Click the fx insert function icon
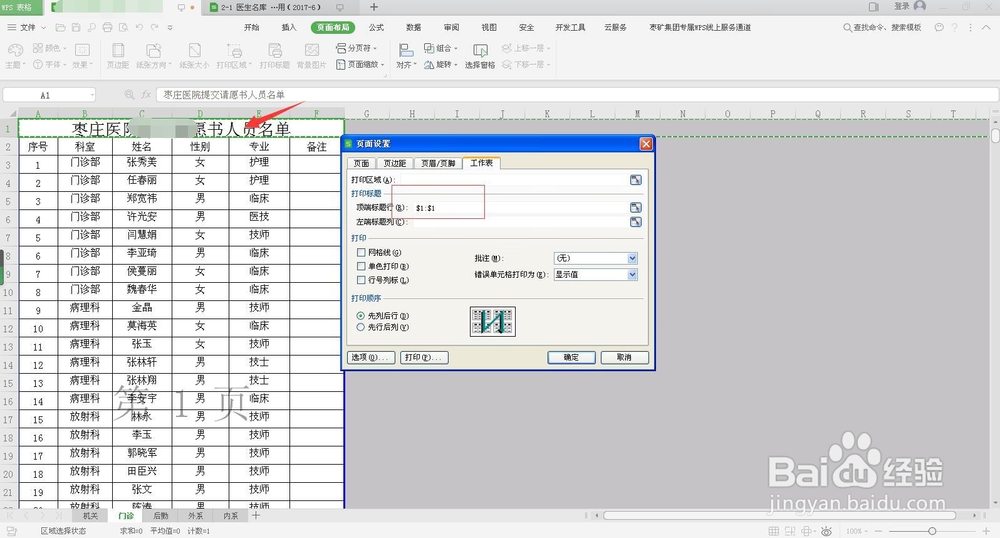Image resolution: width=1000 pixels, height=538 pixels. click(x=146, y=94)
